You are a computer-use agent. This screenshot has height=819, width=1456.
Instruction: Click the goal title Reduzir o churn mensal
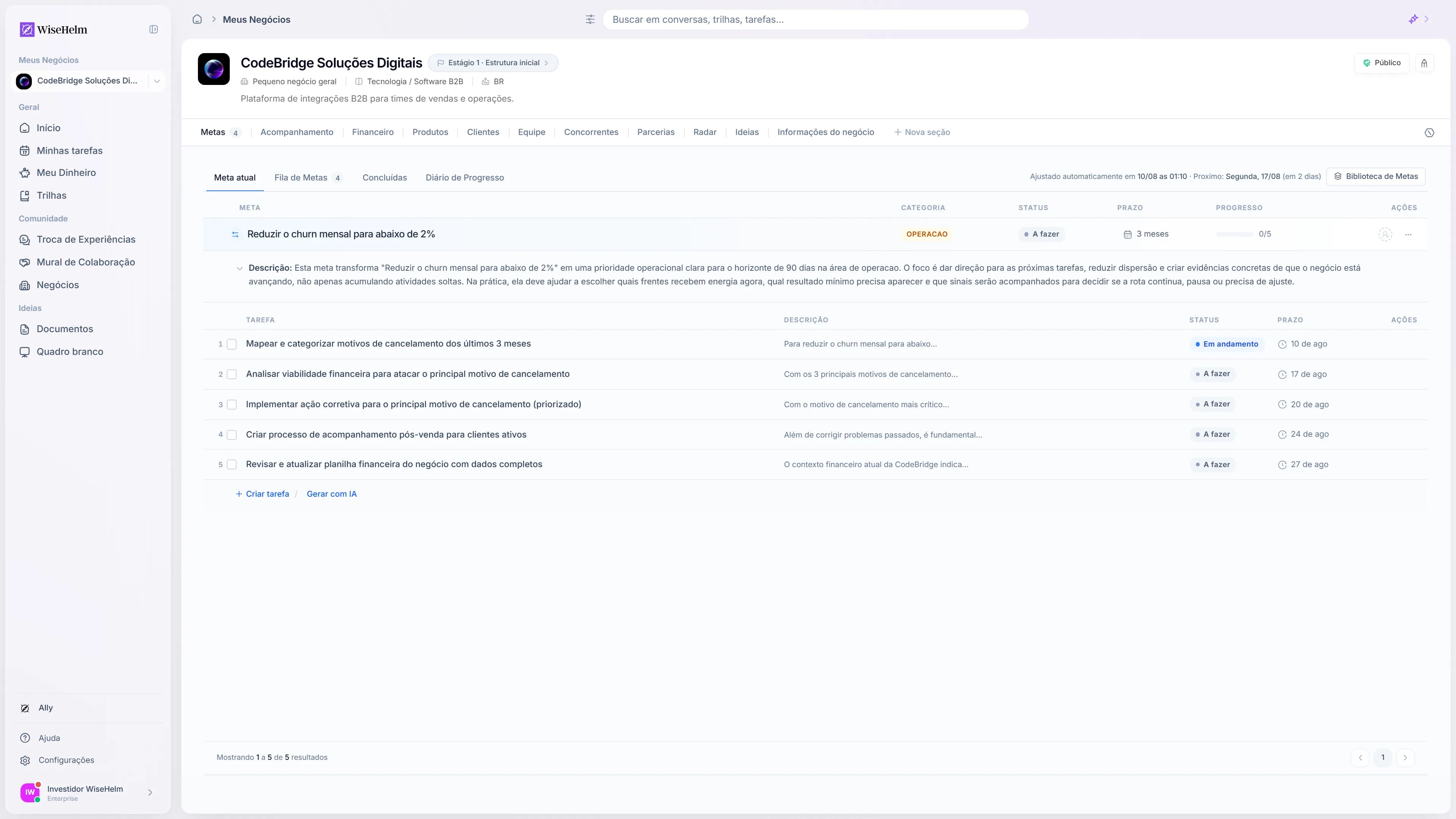341,234
